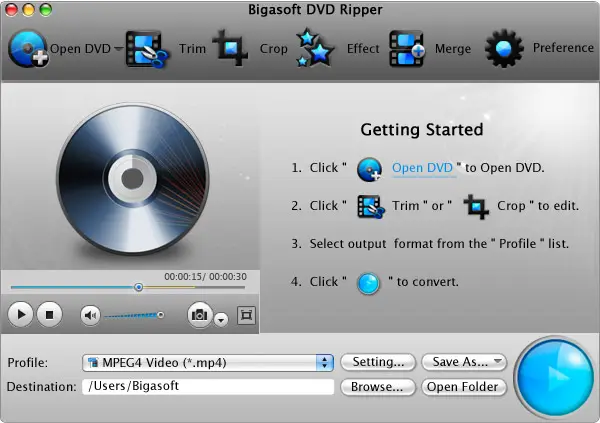The width and height of the screenshot is (600, 423).
Task: Click the Profile dropdown stepper arrows
Action: tap(324, 362)
